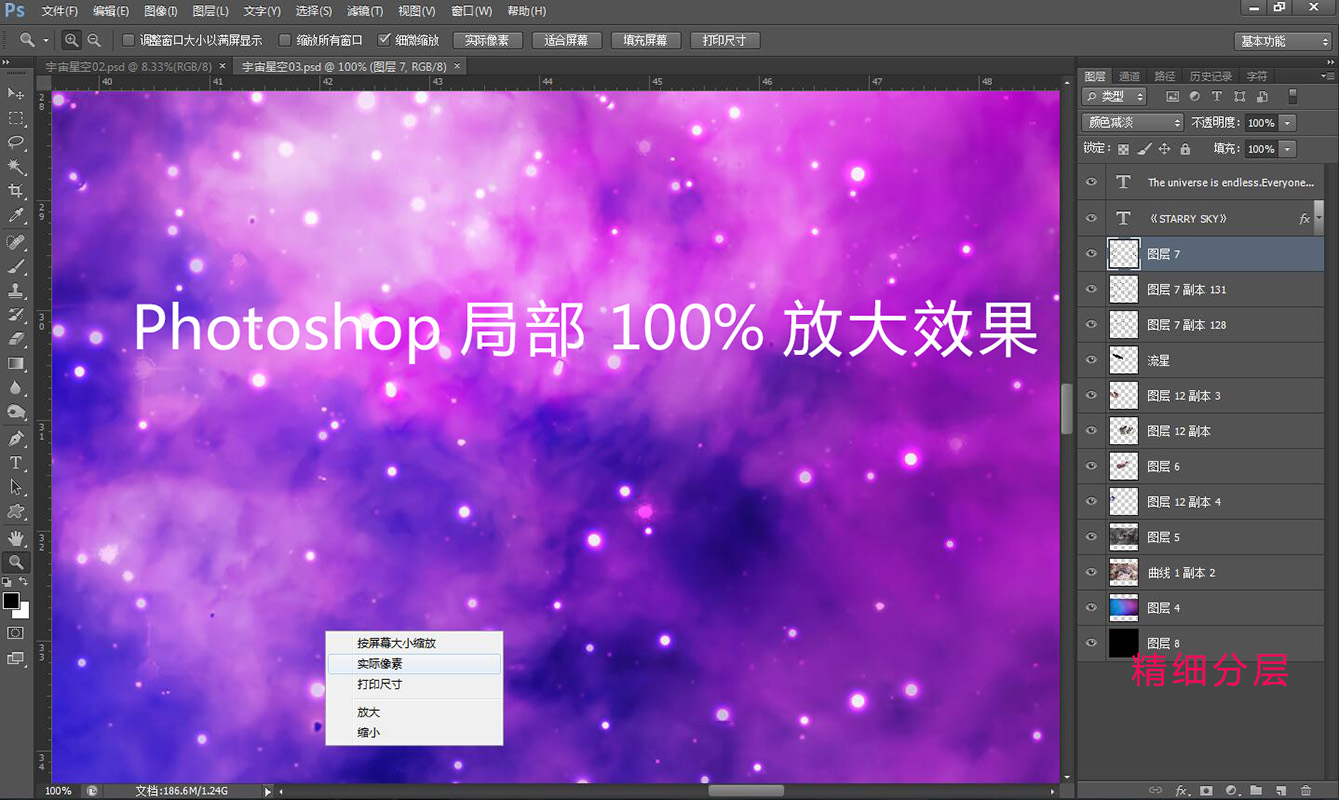The width and height of the screenshot is (1339, 800).
Task: Select the Horizontal Type tool
Action: pyautogui.click(x=16, y=463)
